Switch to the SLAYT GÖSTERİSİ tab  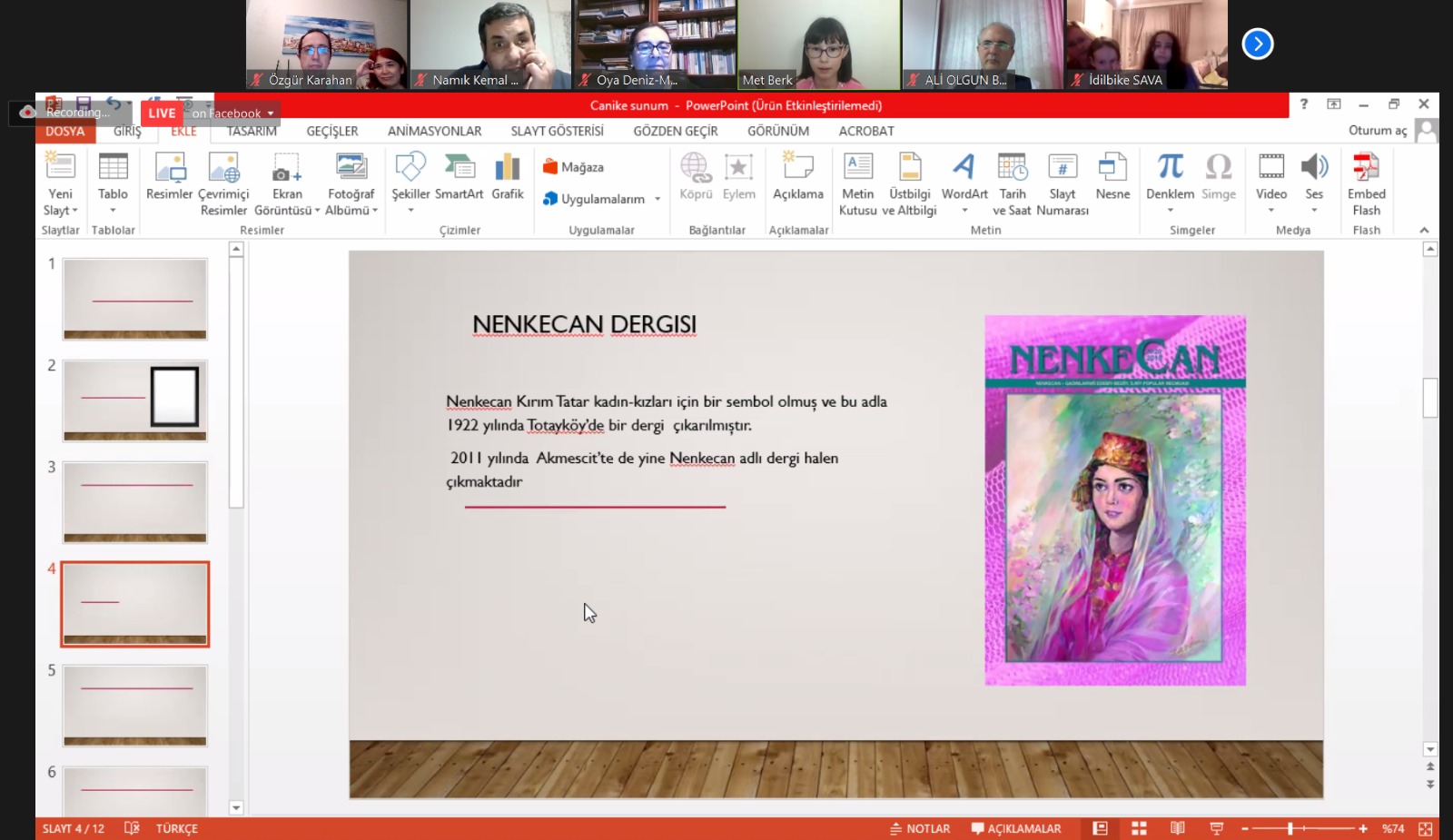(x=558, y=131)
